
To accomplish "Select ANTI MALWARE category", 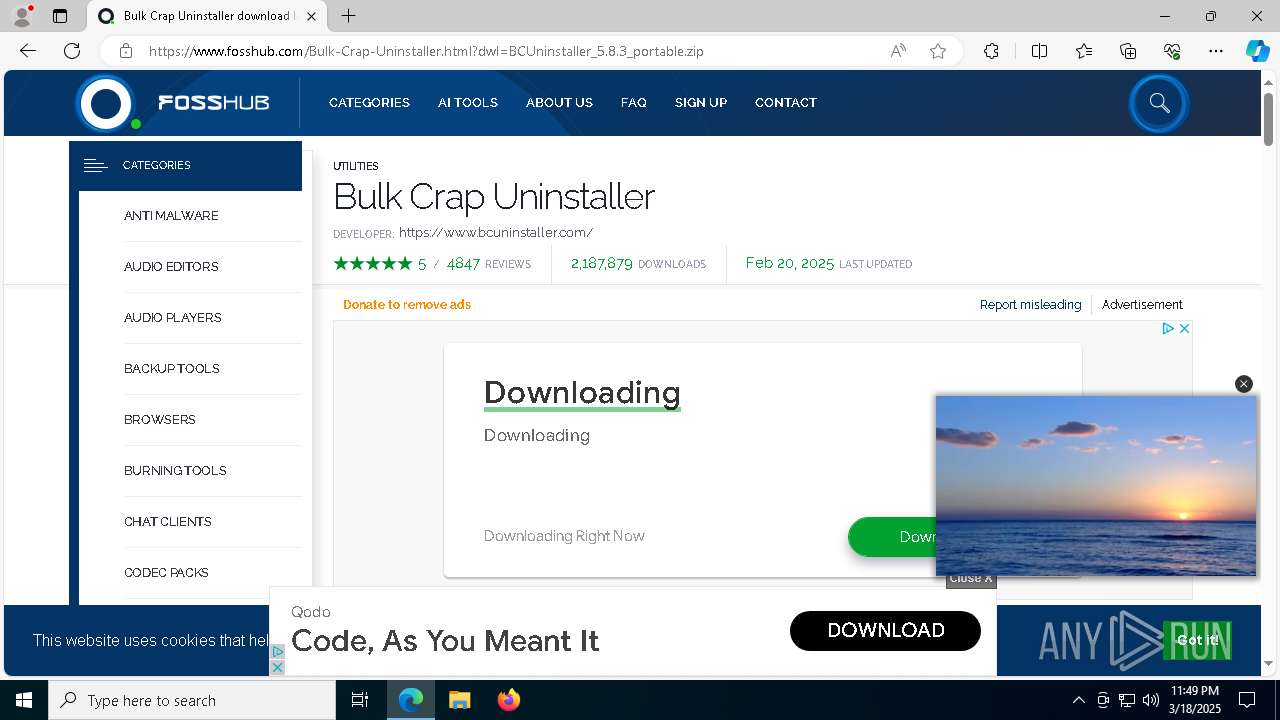I will pos(171,216).
